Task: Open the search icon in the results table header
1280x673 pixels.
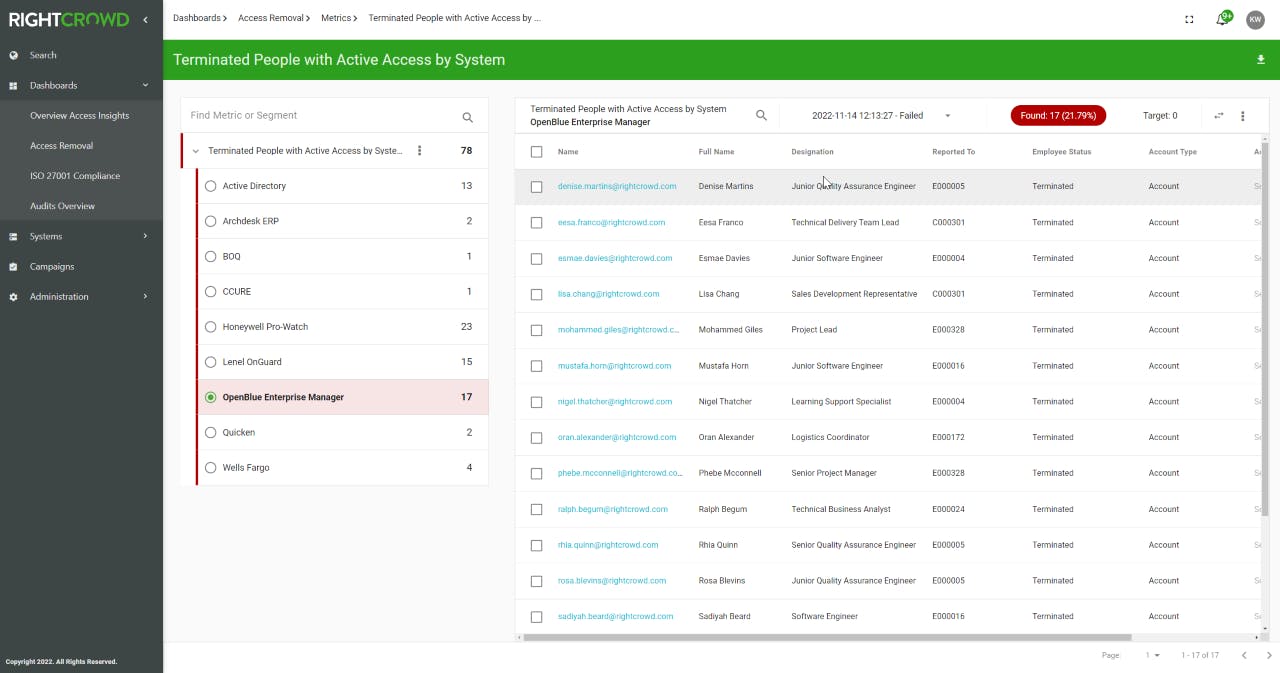Action: click(x=761, y=115)
